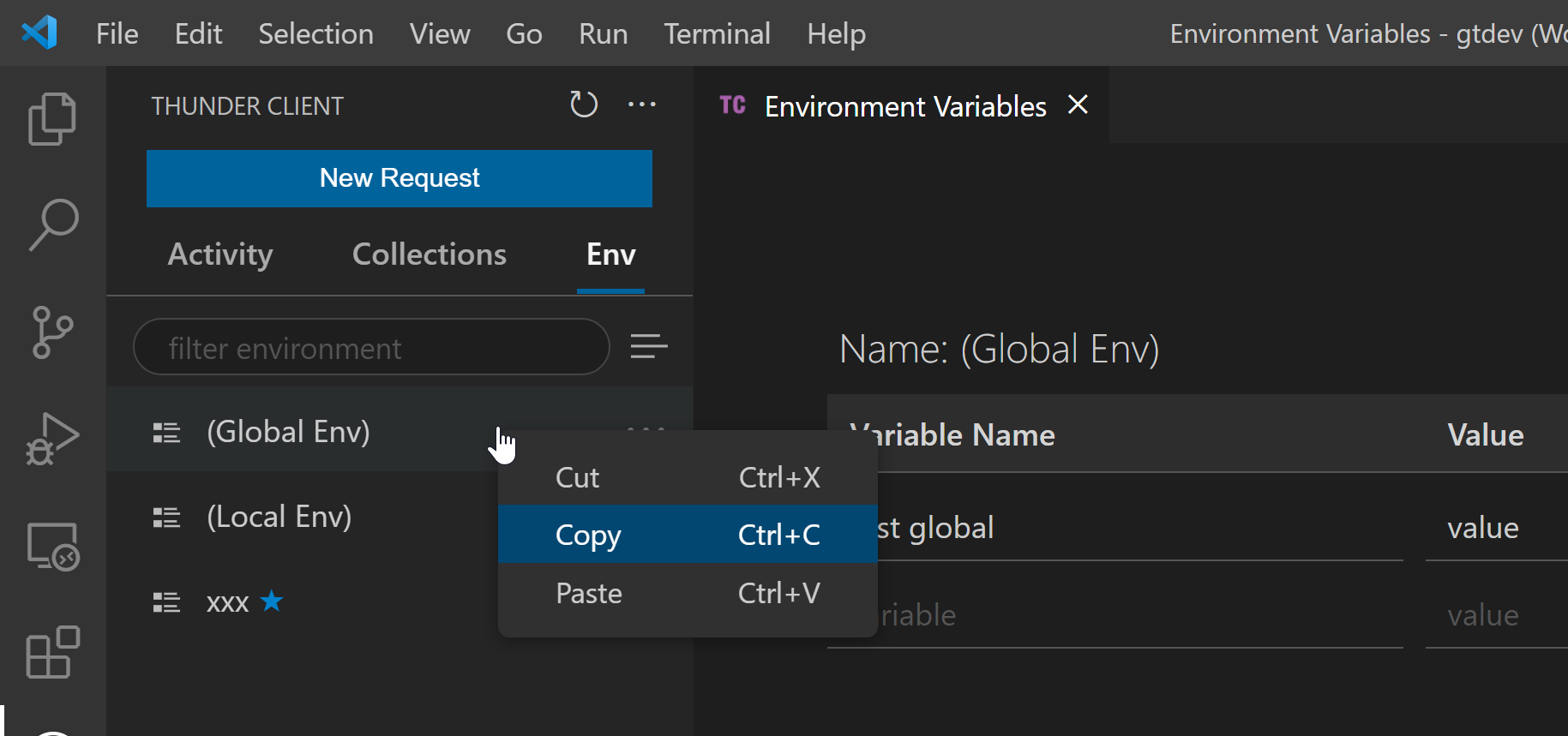Click the Variable Name column header
The width and height of the screenshot is (1568, 736).
point(952,435)
